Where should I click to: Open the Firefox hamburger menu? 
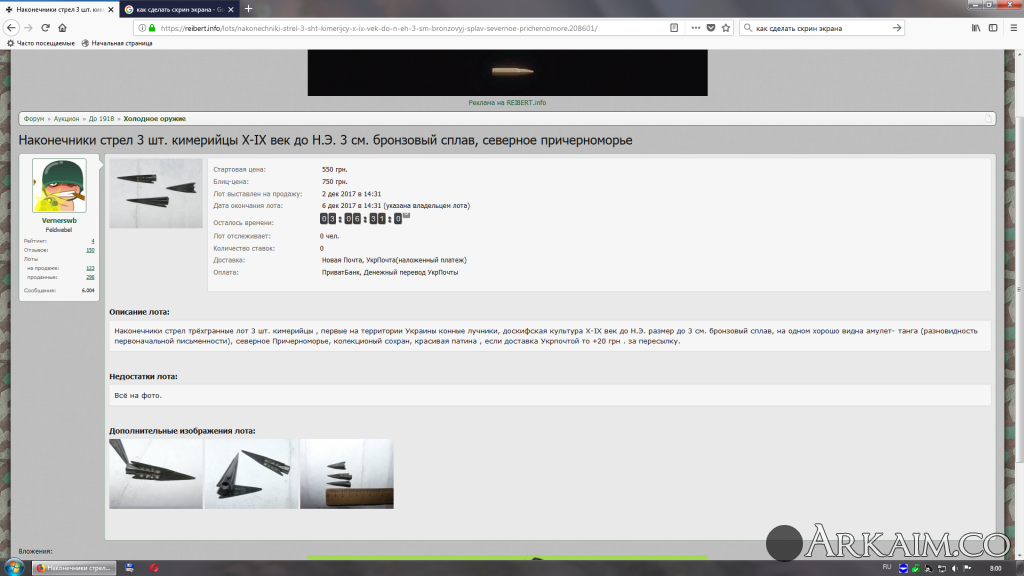tap(1012, 28)
